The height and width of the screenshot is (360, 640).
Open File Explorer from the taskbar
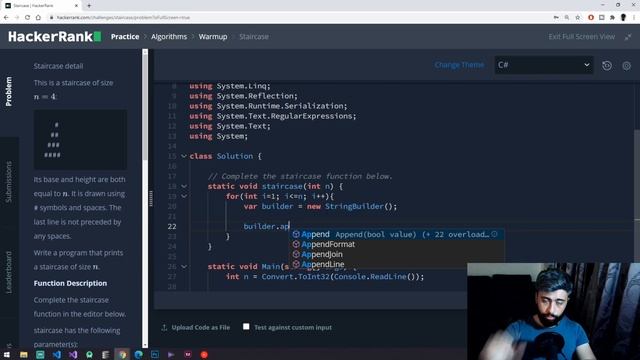pos(24,355)
